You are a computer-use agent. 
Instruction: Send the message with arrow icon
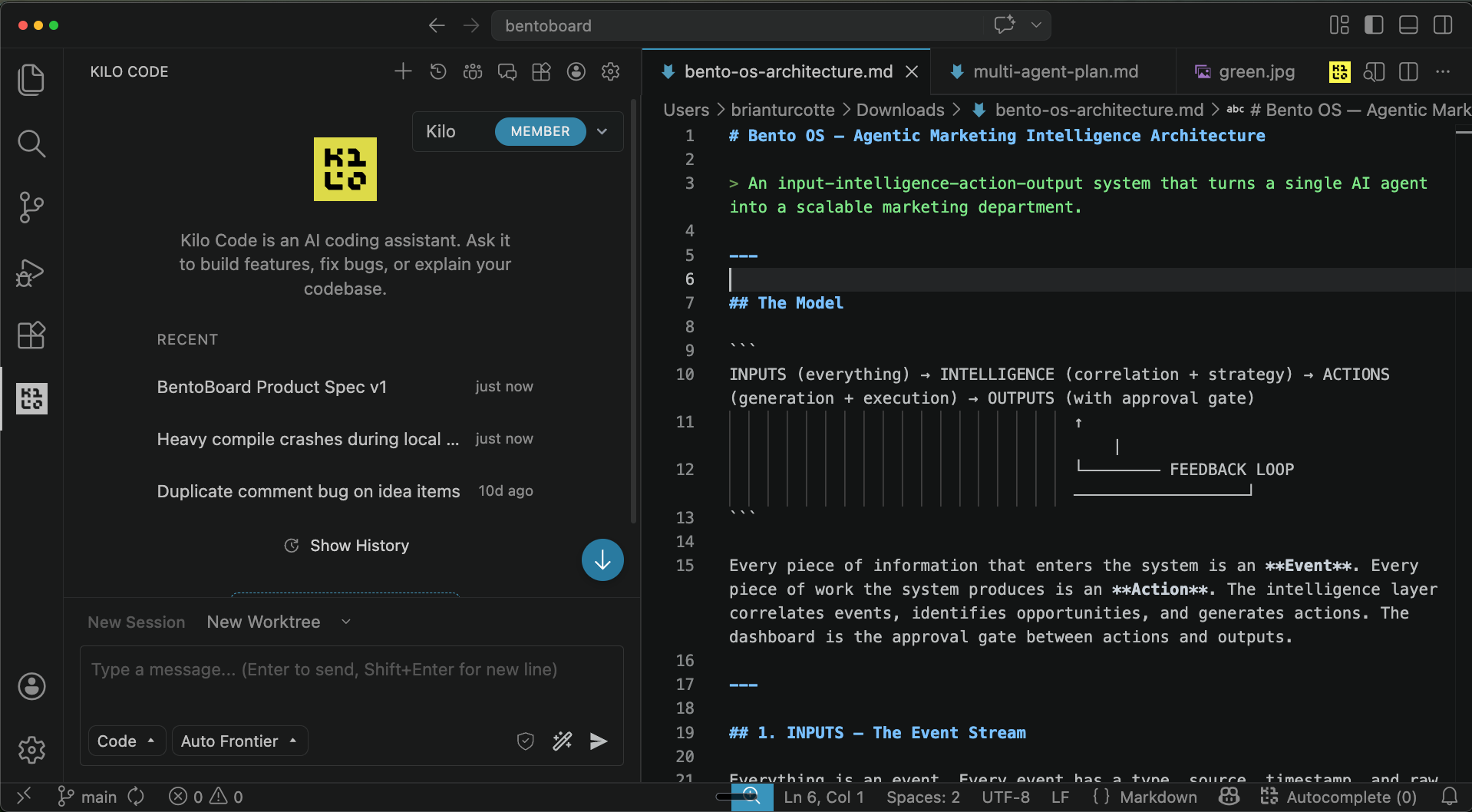coord(599,741)
